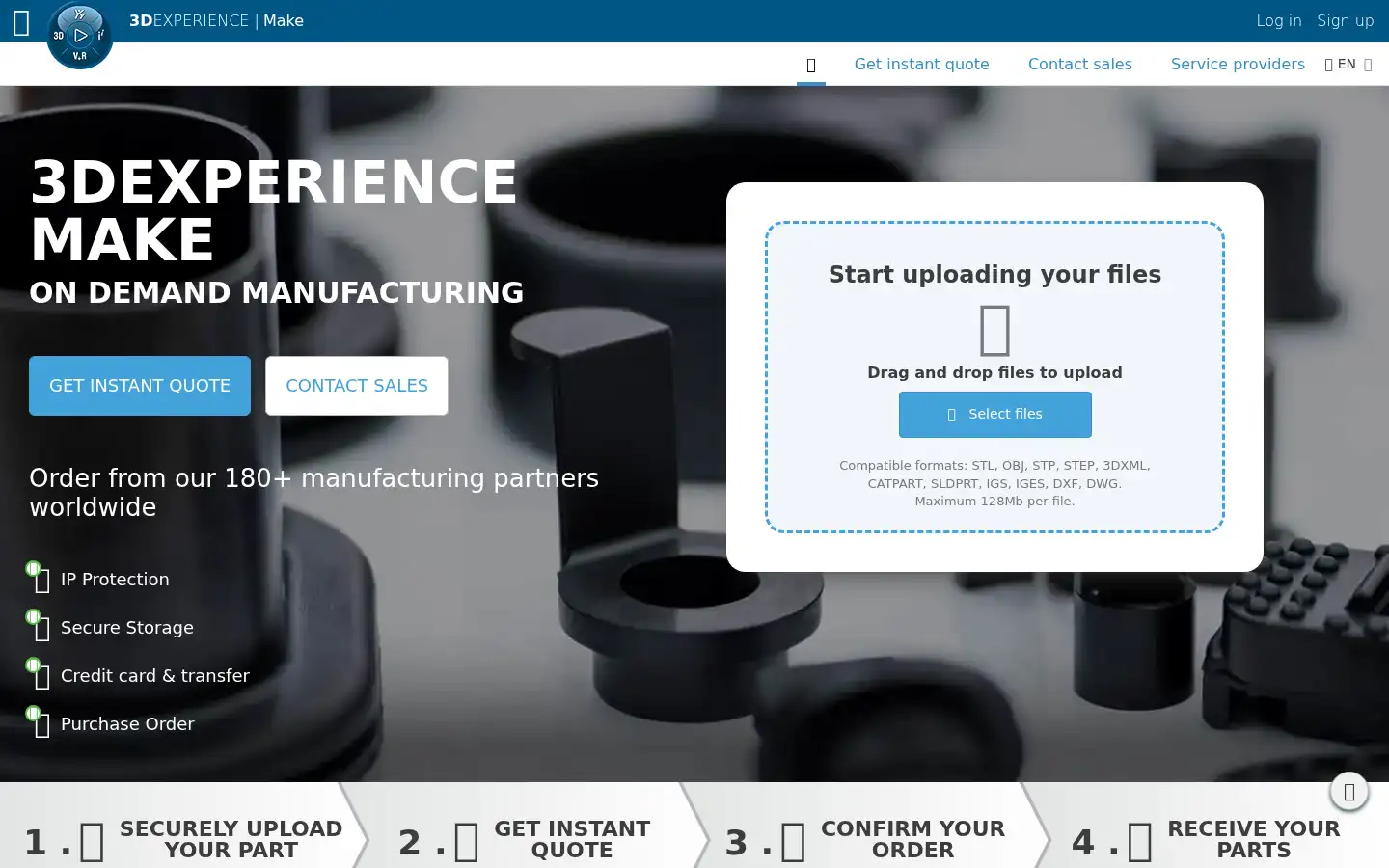The image size is (1389, 868).
Task: Click the Purchase Order icon
Action: pos(40,722)
